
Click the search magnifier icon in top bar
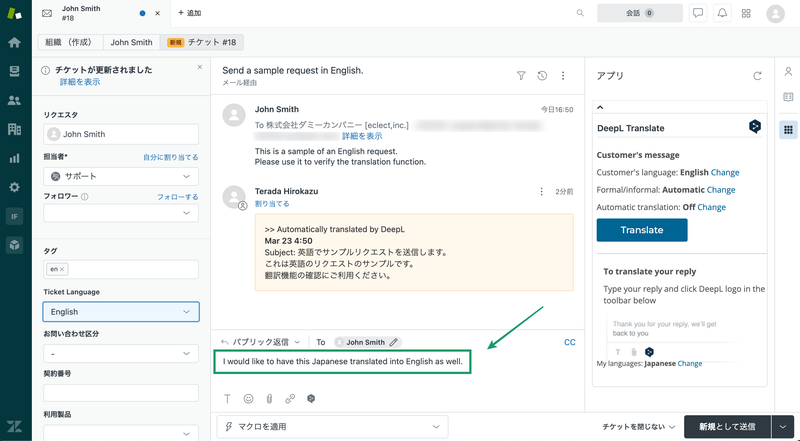coord(580,13)
